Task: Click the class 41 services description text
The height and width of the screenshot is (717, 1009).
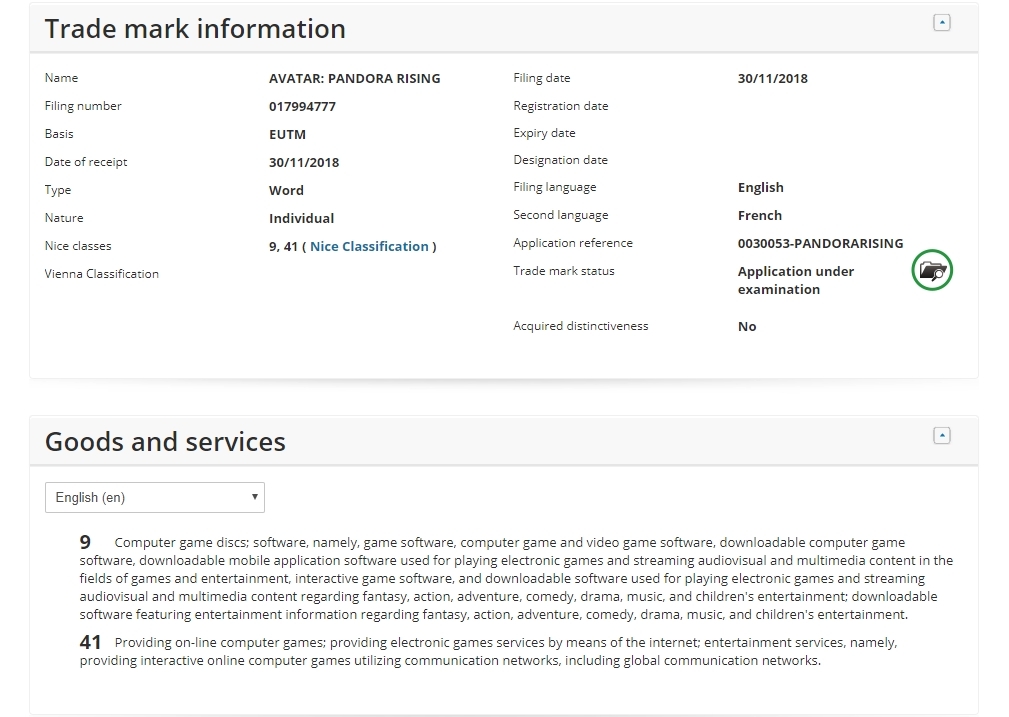Action: pos(488,651)
